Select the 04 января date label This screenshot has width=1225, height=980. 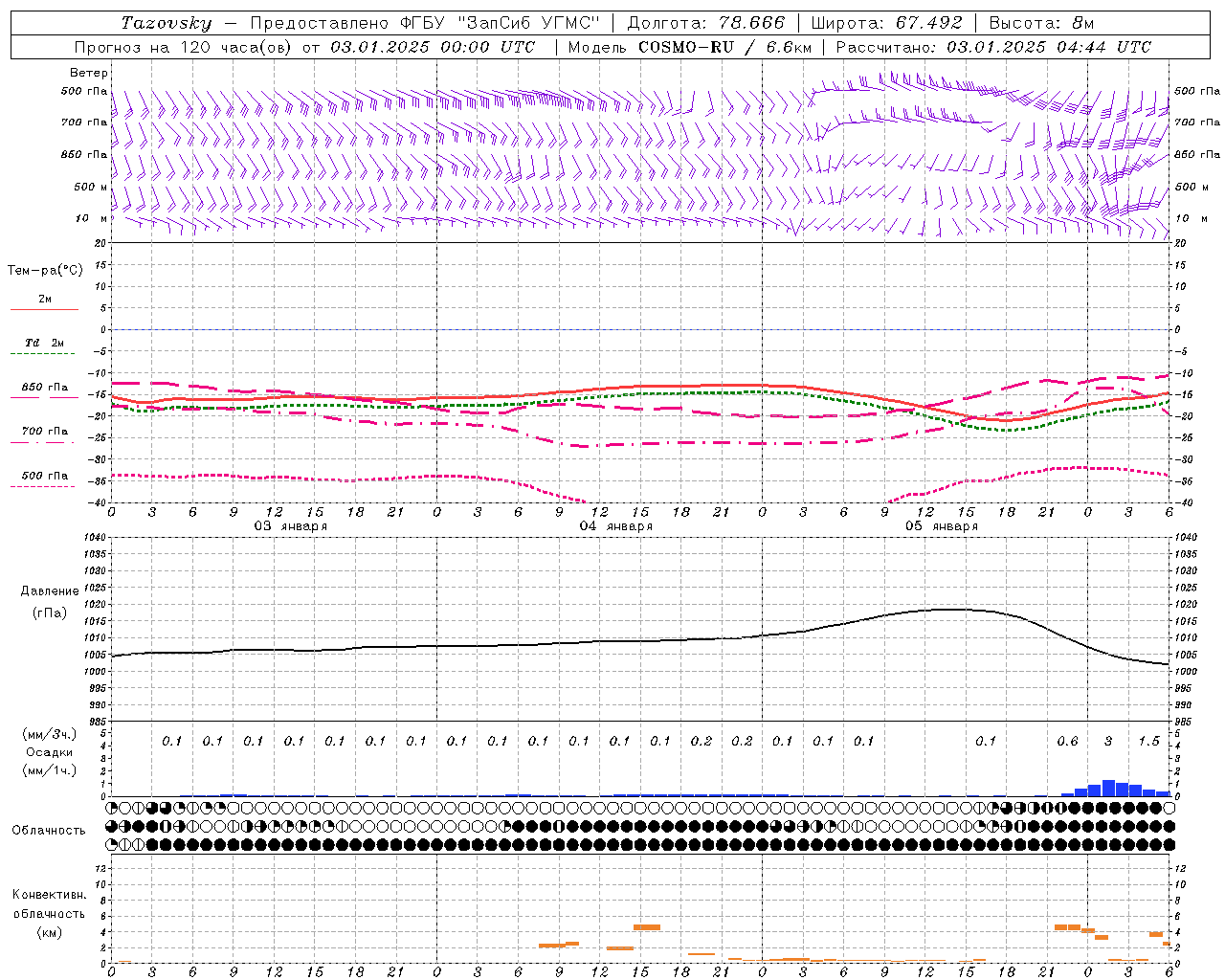point(615,526)
